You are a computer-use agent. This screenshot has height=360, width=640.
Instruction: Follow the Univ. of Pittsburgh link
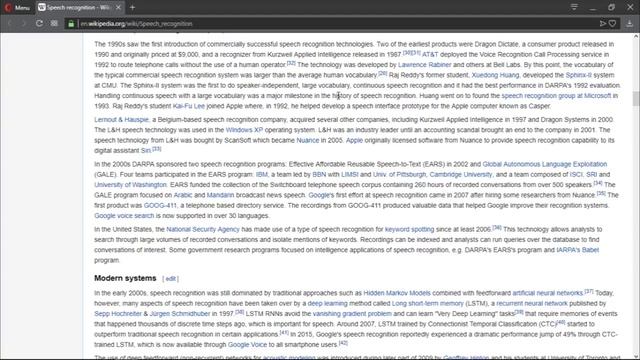tap(399, 174)
